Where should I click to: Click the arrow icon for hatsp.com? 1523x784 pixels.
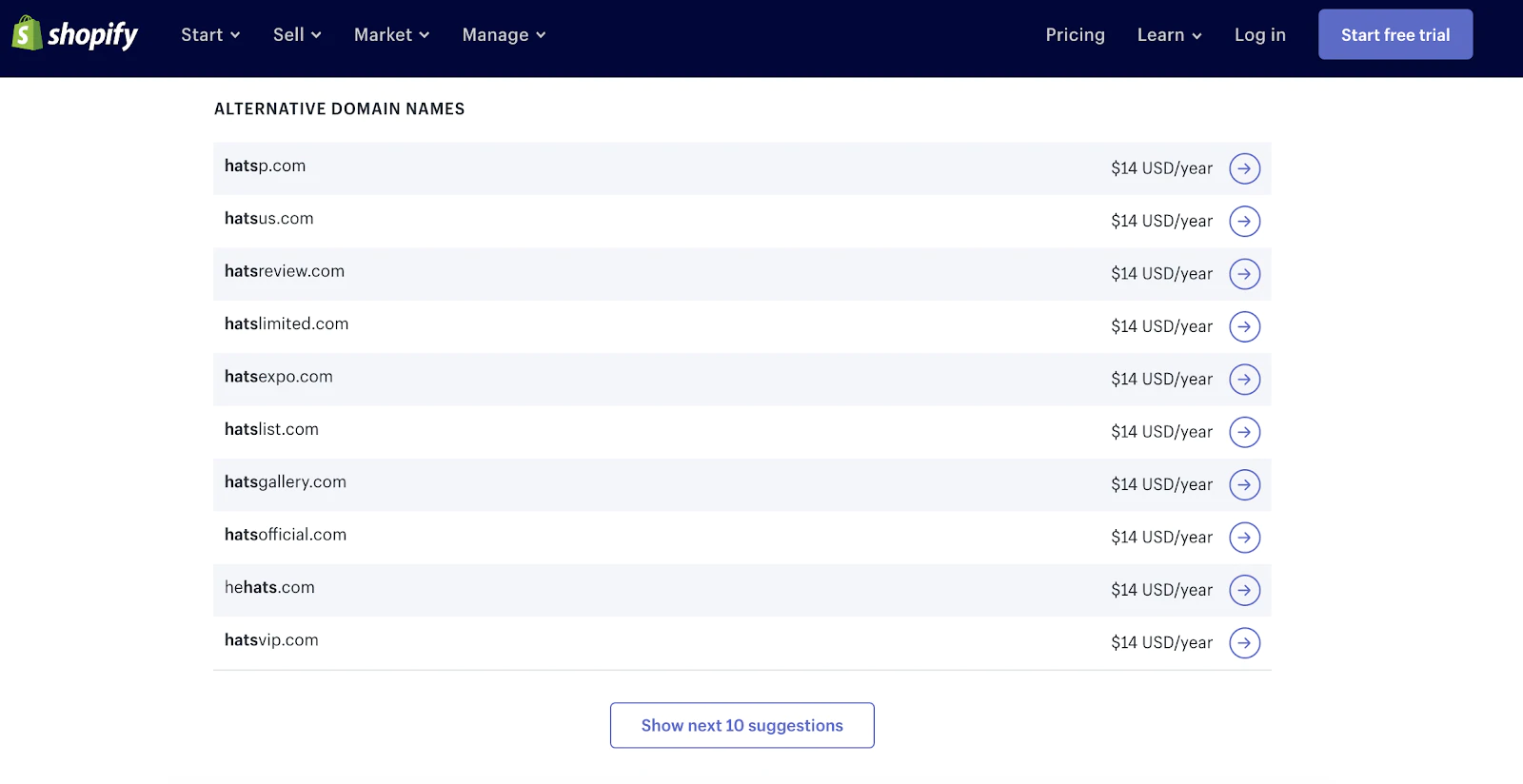(1244, 168)
